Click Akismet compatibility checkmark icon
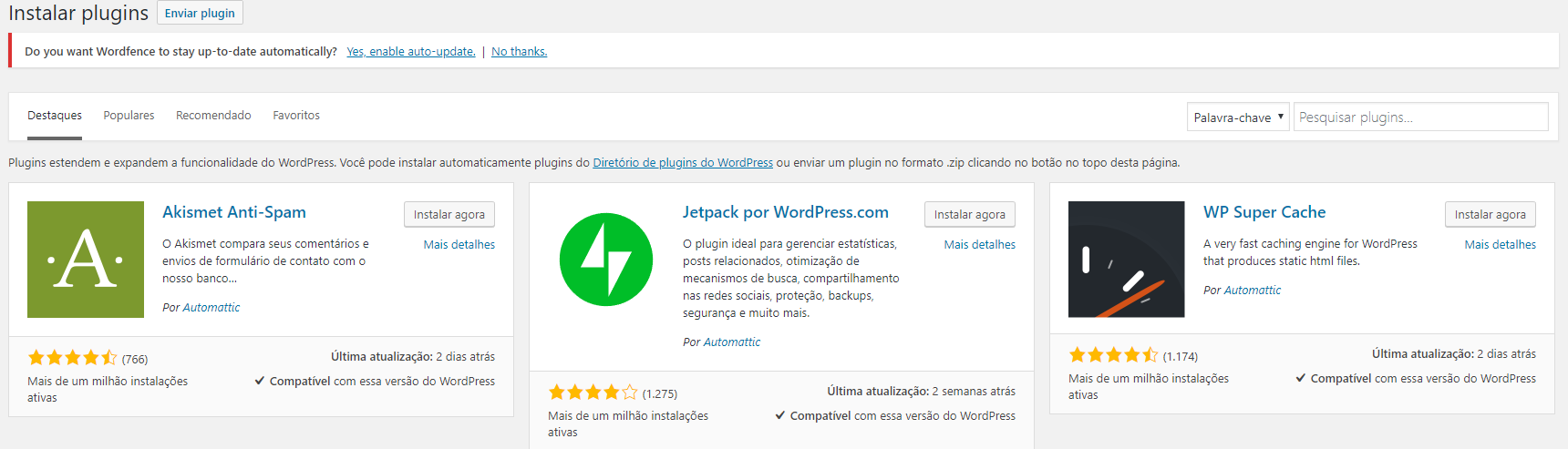 coord(260,381)
